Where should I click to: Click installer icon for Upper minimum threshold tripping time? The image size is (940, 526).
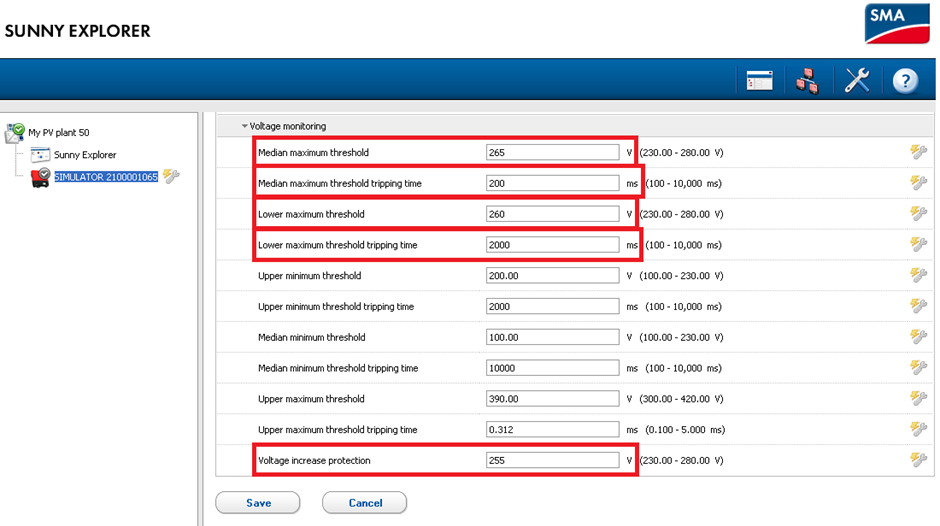point(918,305)
